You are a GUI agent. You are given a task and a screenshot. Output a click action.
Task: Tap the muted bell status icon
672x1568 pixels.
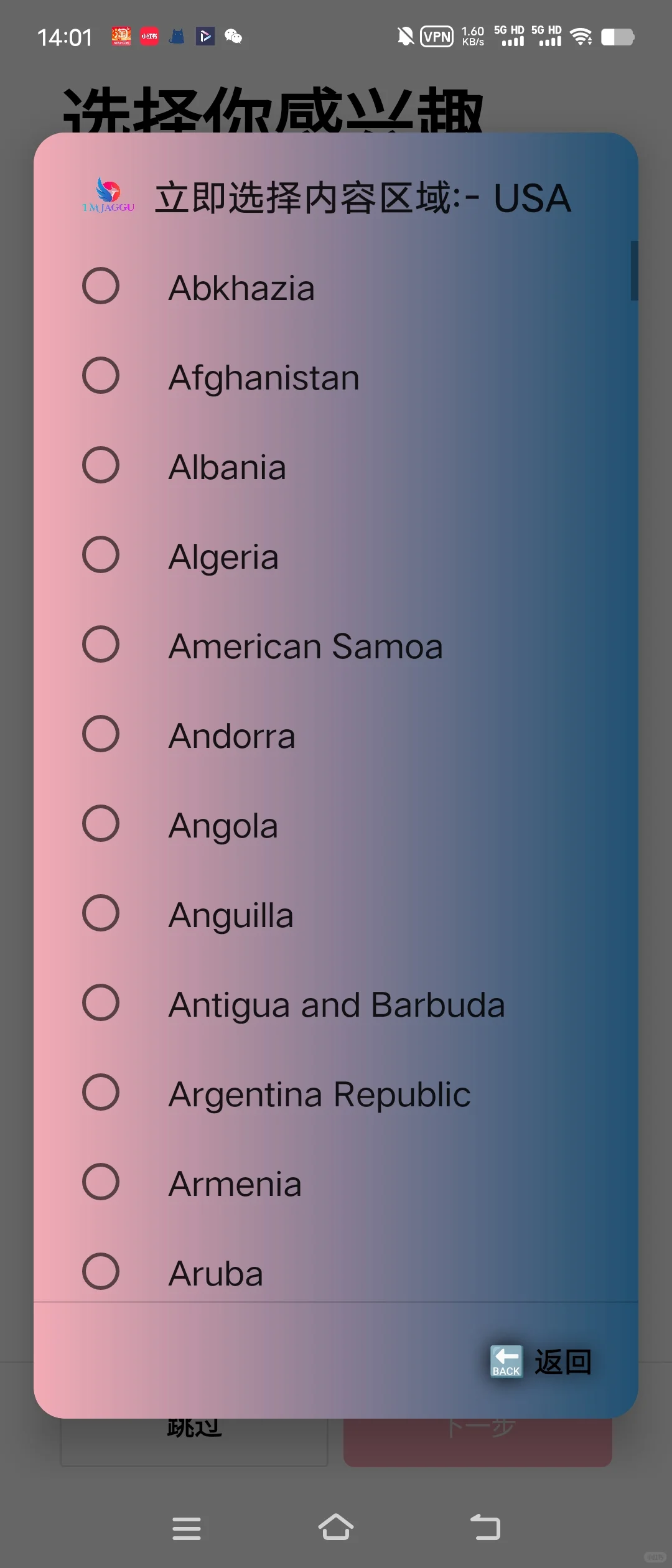click(x=405, y=37)
